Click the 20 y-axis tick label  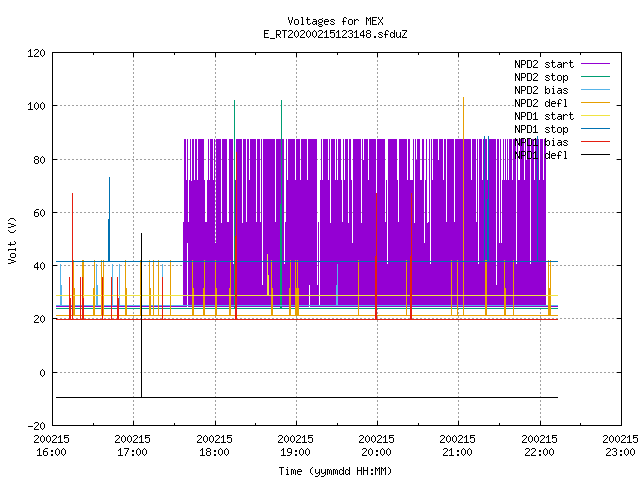pyautogui.click(x=39, y=319)
